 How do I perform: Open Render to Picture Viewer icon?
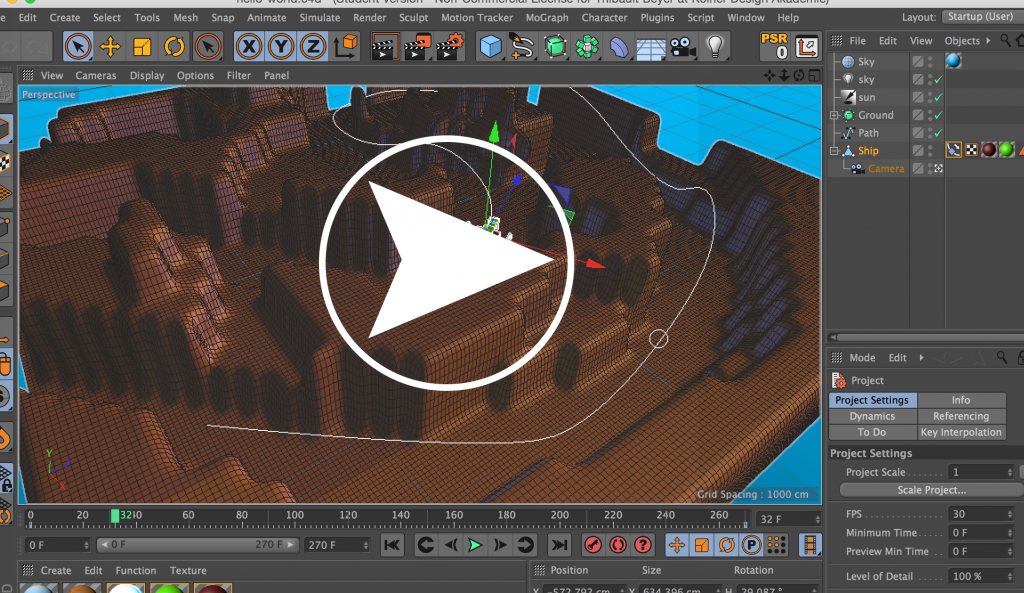(x=417, y=47)
